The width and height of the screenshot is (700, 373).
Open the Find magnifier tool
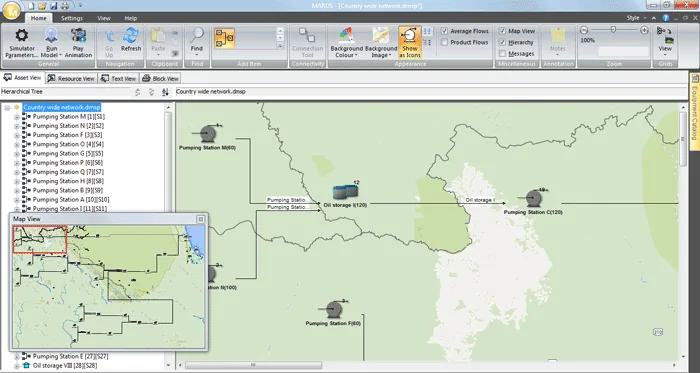pos(196,35)
